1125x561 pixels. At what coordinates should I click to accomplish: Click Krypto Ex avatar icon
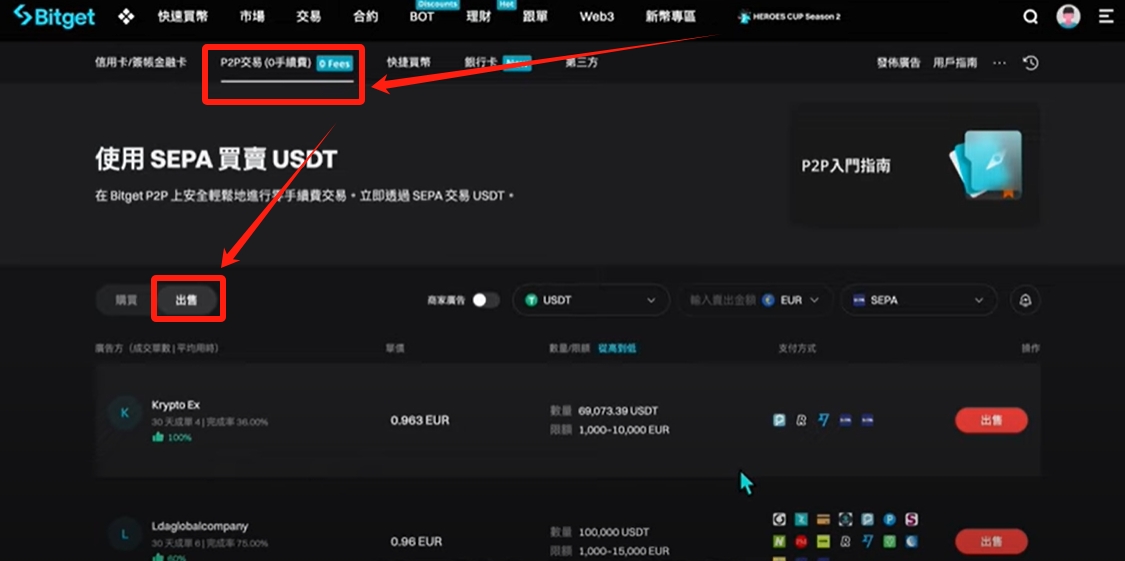coord(125,412)
